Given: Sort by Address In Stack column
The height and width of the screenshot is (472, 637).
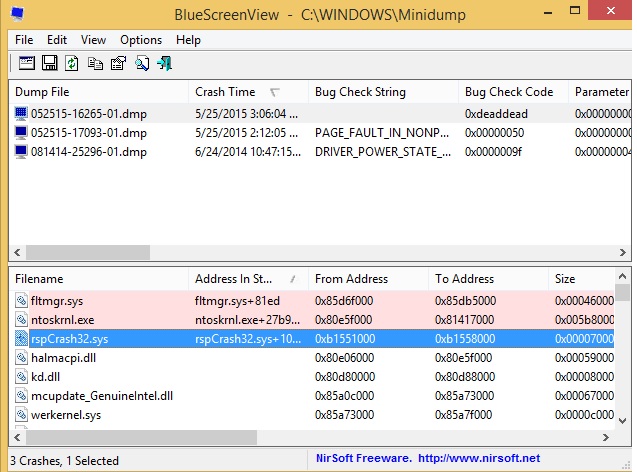Looking at the screenshot, I should pyautogui.click(x=248, y=279).
